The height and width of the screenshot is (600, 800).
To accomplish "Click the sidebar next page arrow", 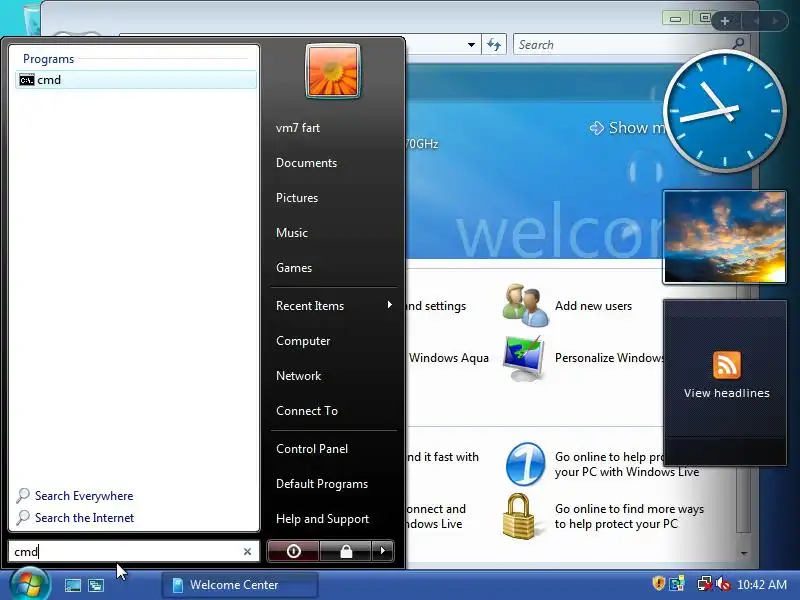I will [775, 21].
